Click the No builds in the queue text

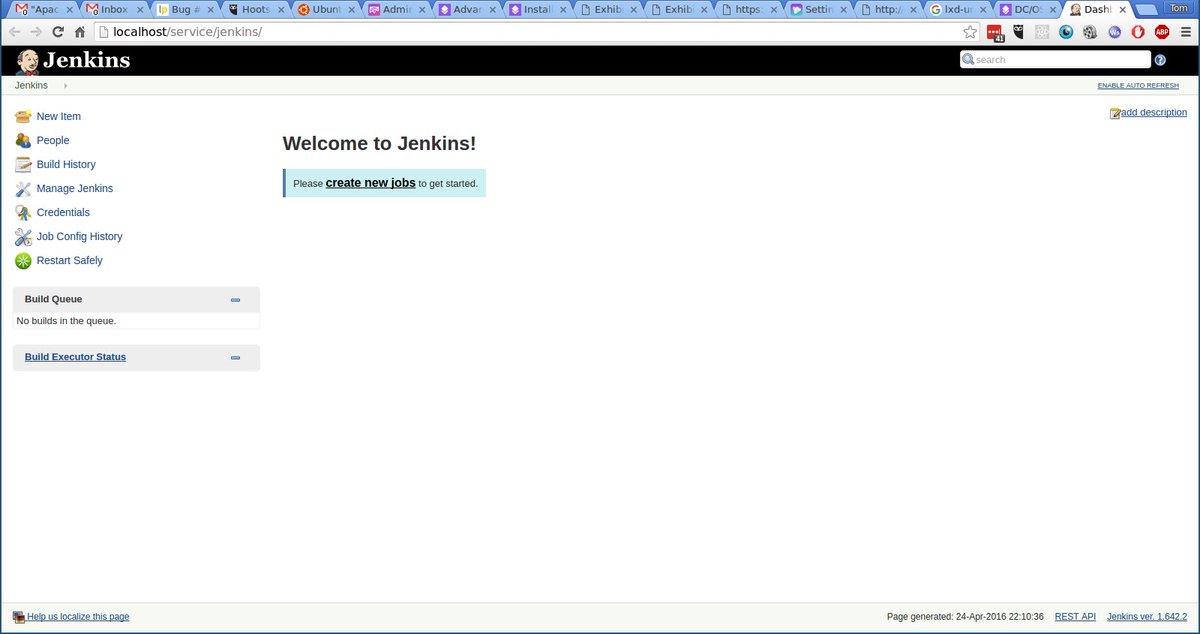click(x=67, y=321)
